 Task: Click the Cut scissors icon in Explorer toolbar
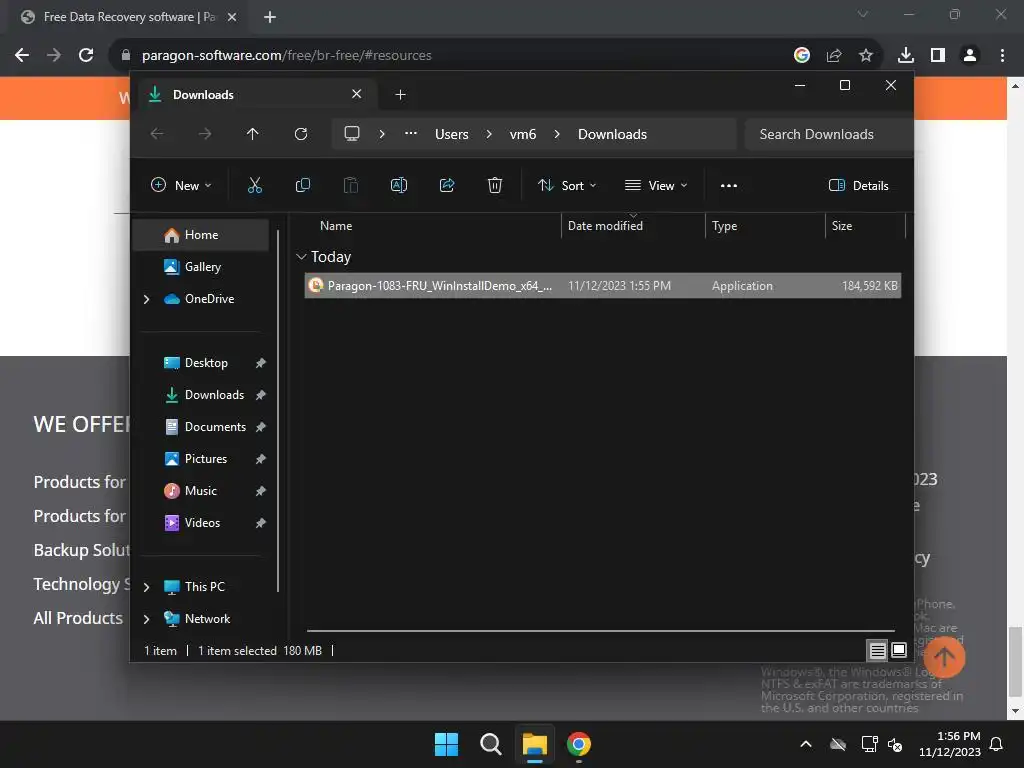255,185
